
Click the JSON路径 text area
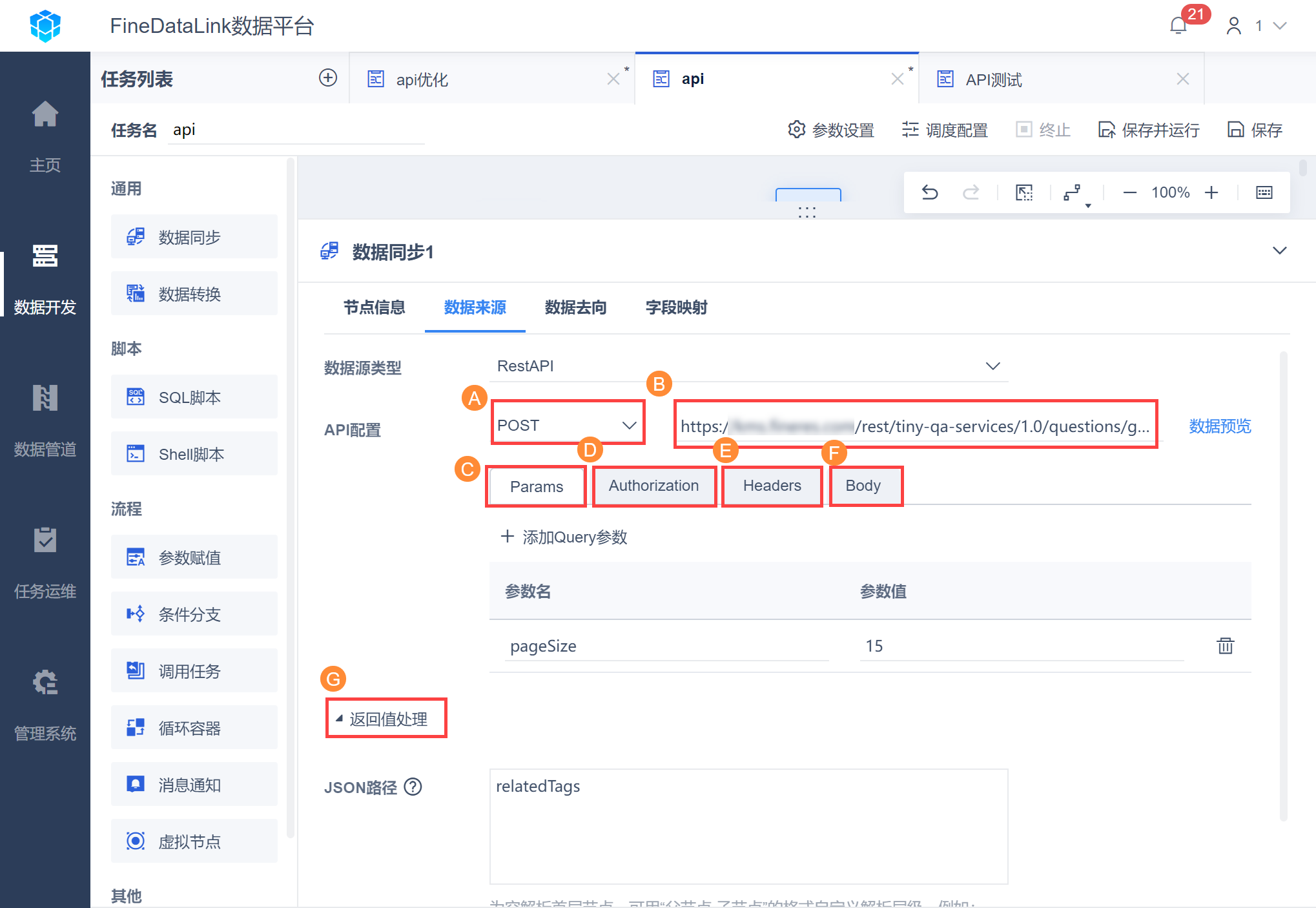click(x=748, y=825)
